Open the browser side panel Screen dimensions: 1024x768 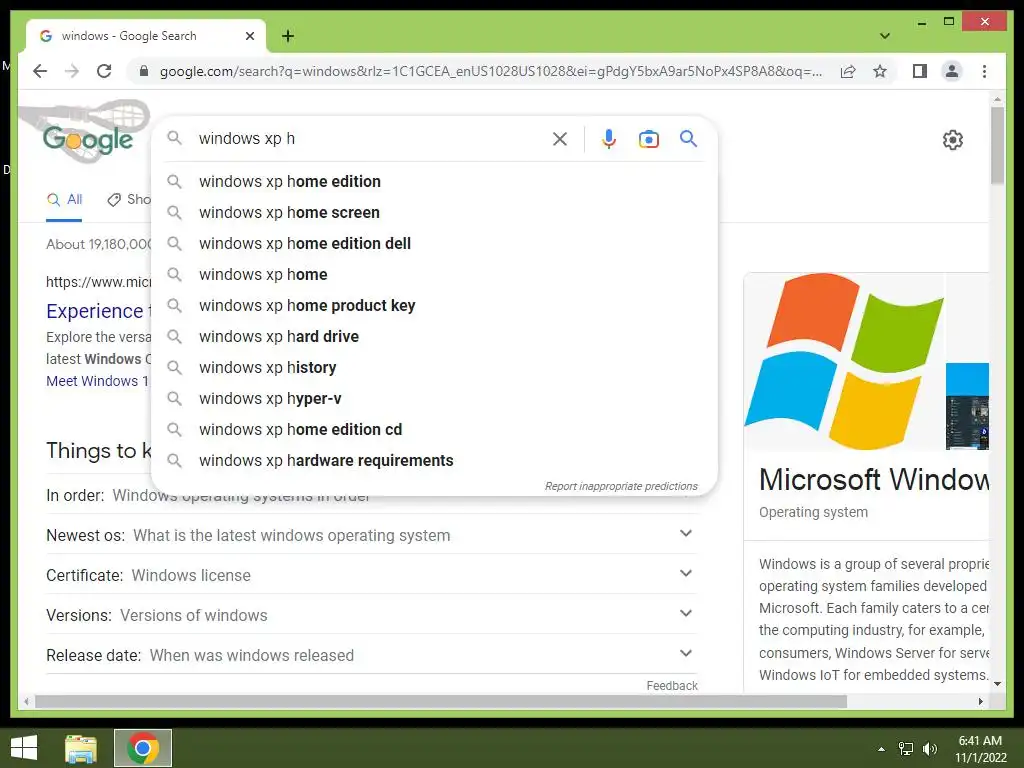click(920, 71)
